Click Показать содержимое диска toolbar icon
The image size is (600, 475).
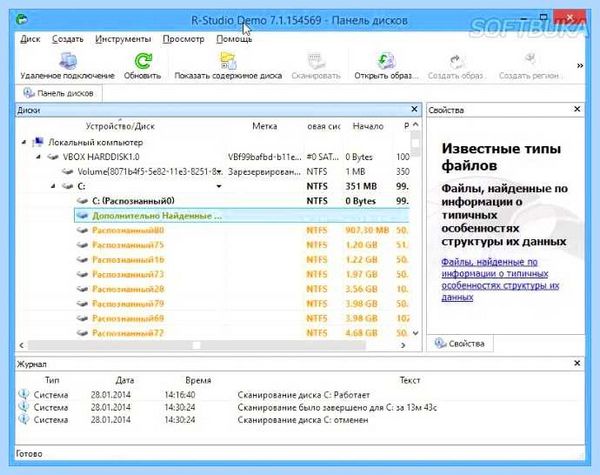pyautogui.click(x=228, y=60)
